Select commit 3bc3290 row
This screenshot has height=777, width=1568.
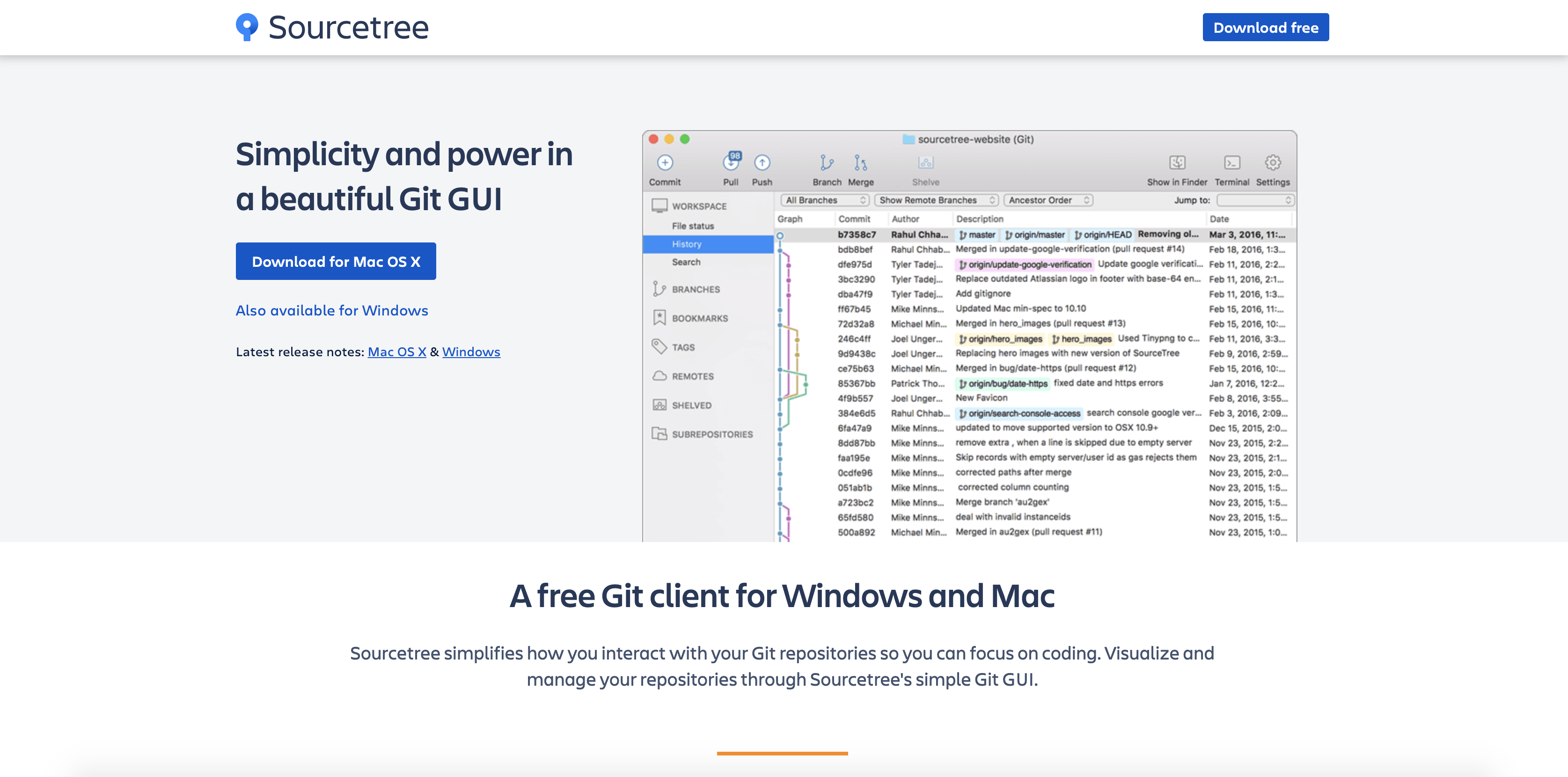coord(1035,279)
